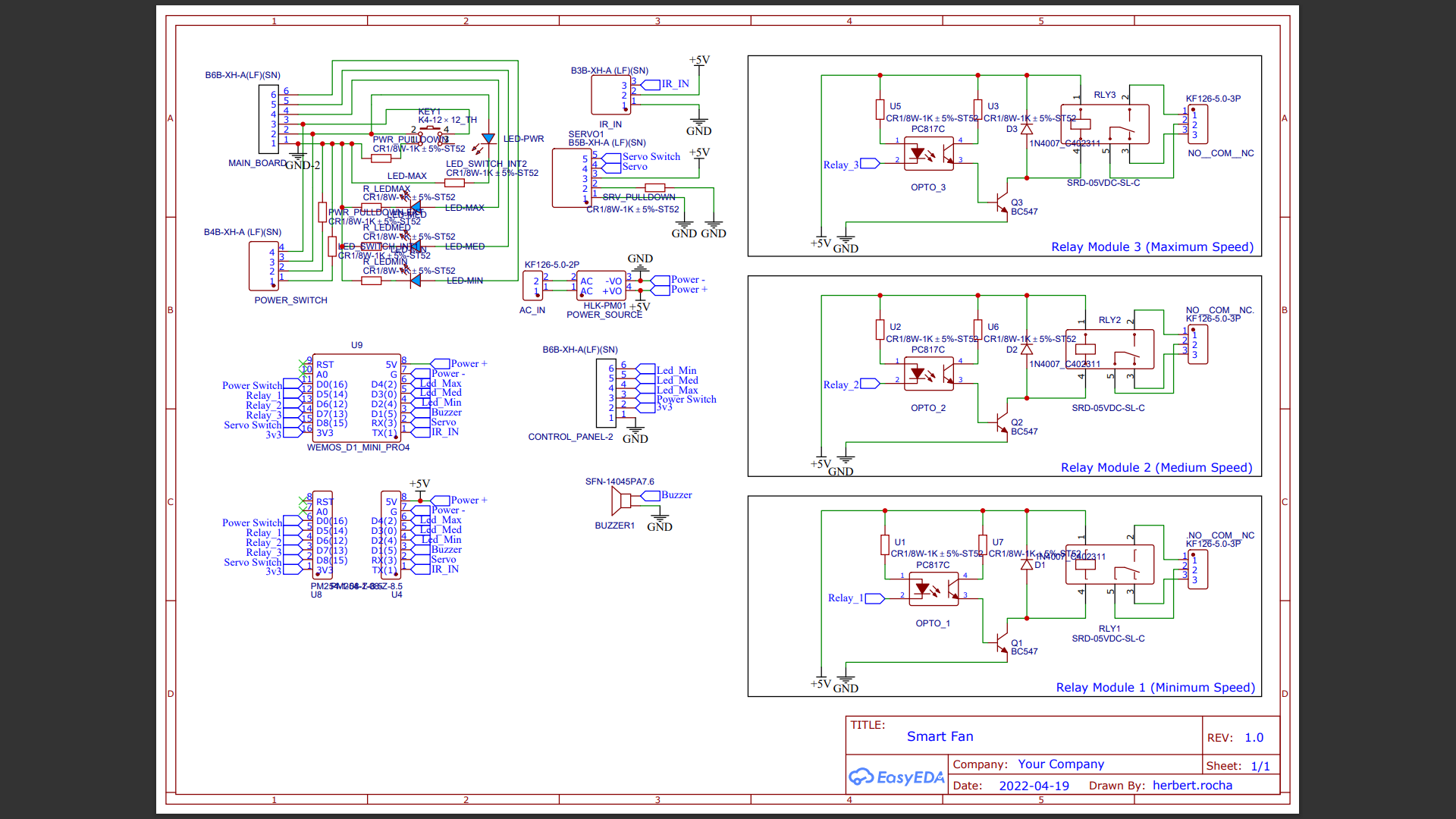This screenshot has width=1456, height=819.
Task: Click the MAIN_BOARD B6B-XH-A connector
Action: [268, 119]
